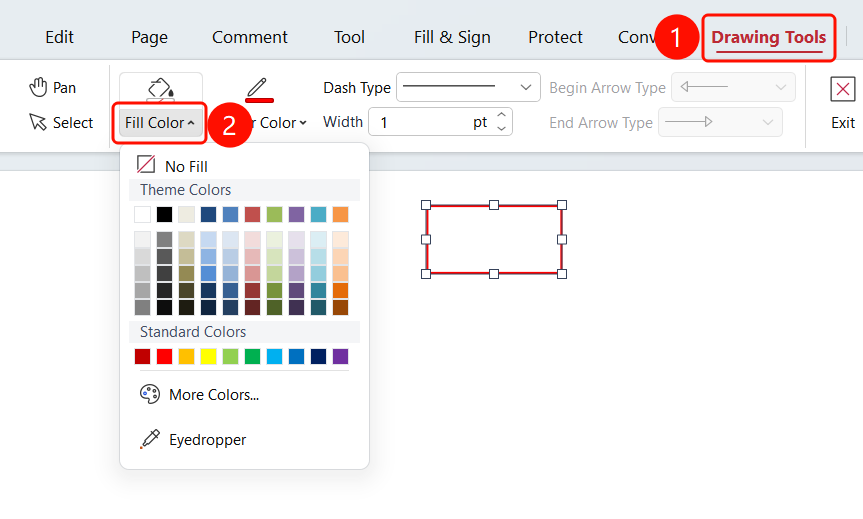Pick the dark red standard color
This screenshot has height=519, width=863.
(x=143, y=356)
